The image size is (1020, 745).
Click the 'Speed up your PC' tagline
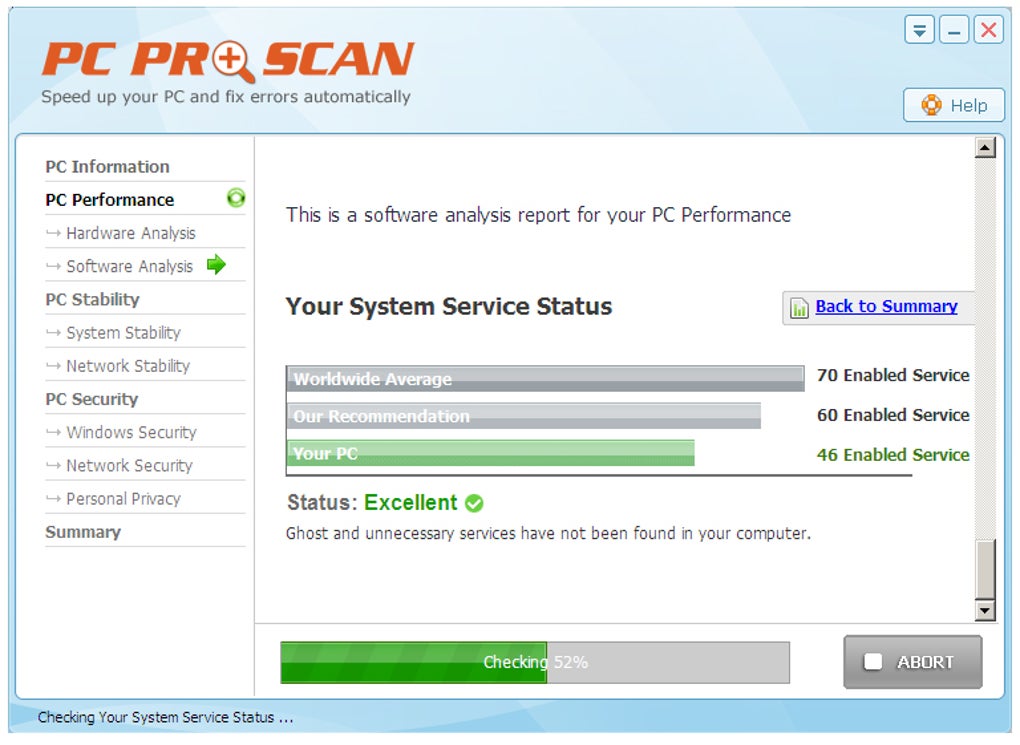coord(226,97)
